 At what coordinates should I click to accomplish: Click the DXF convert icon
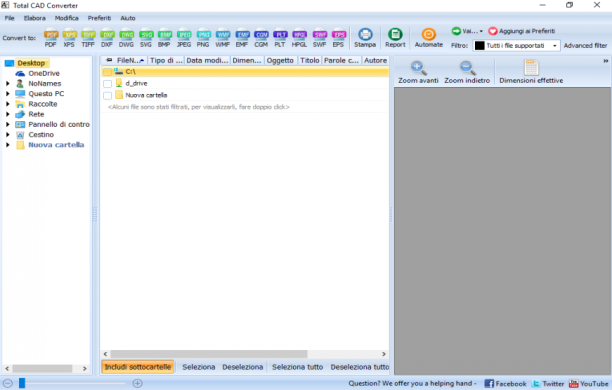[107, 38]
